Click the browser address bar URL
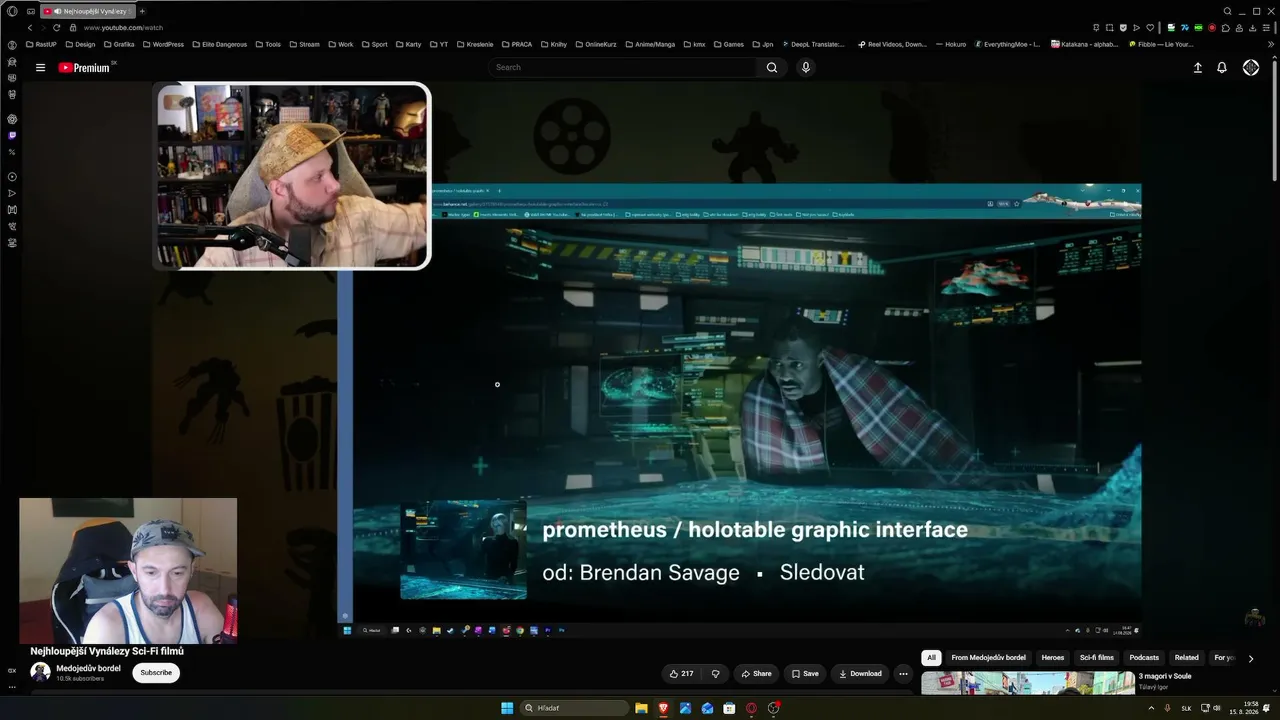This screenshot has width=1280, height=720. coord(123,28)
